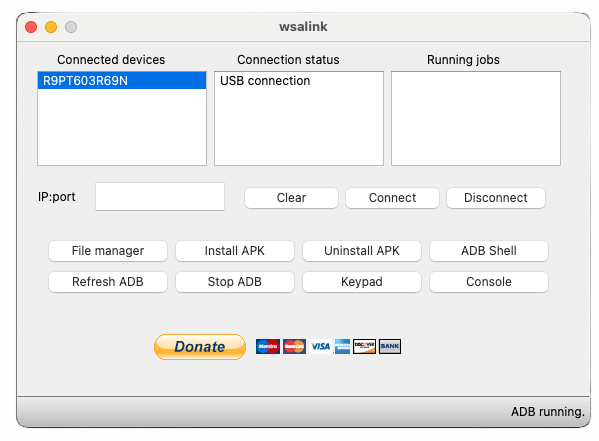Launch Install APK dialog
Image resolution: width=599 pixels, height=441 pixels.
tap(235, 251)
